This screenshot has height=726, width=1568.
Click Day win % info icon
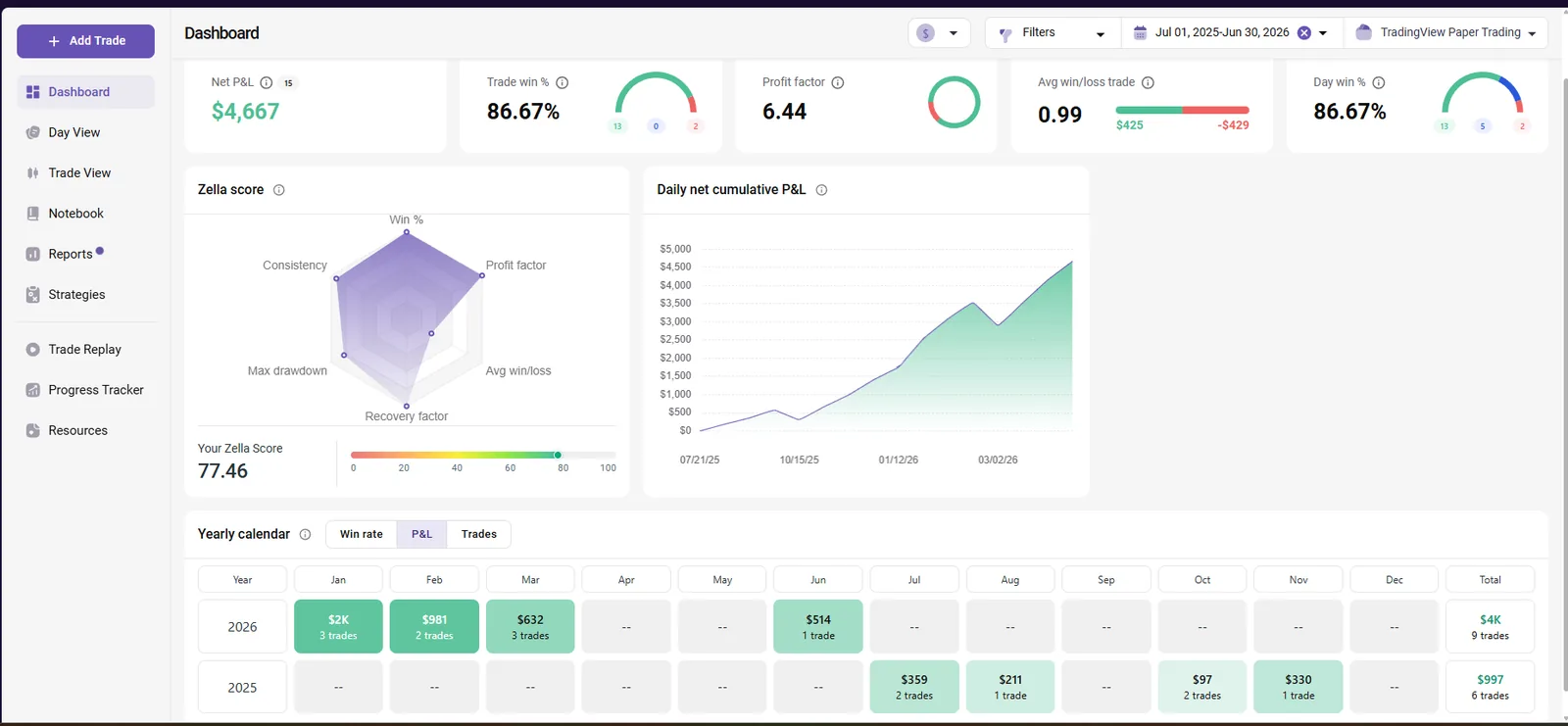(1379, 82)
